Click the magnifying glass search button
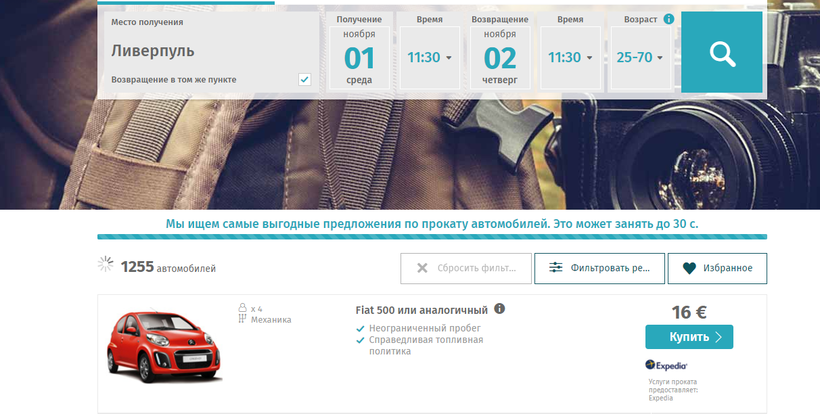820x414 pixels. point(722,52)
